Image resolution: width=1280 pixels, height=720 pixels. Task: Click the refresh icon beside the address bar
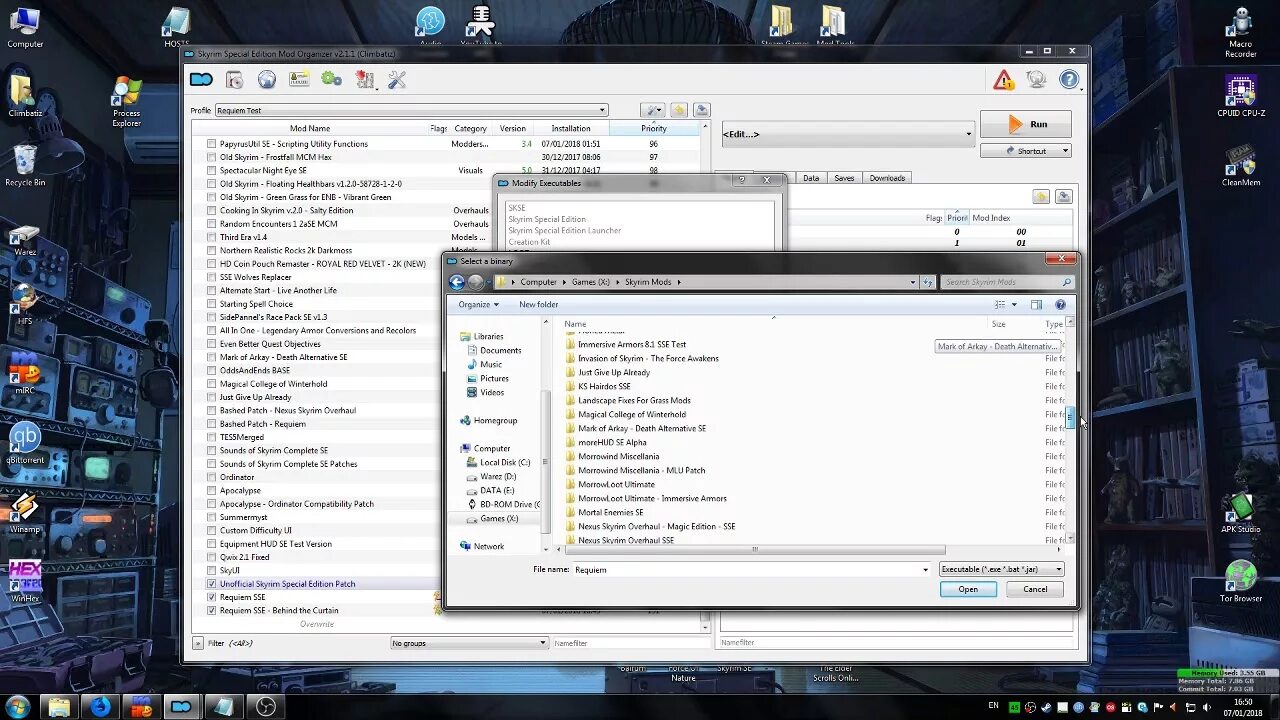coord(928,282)
